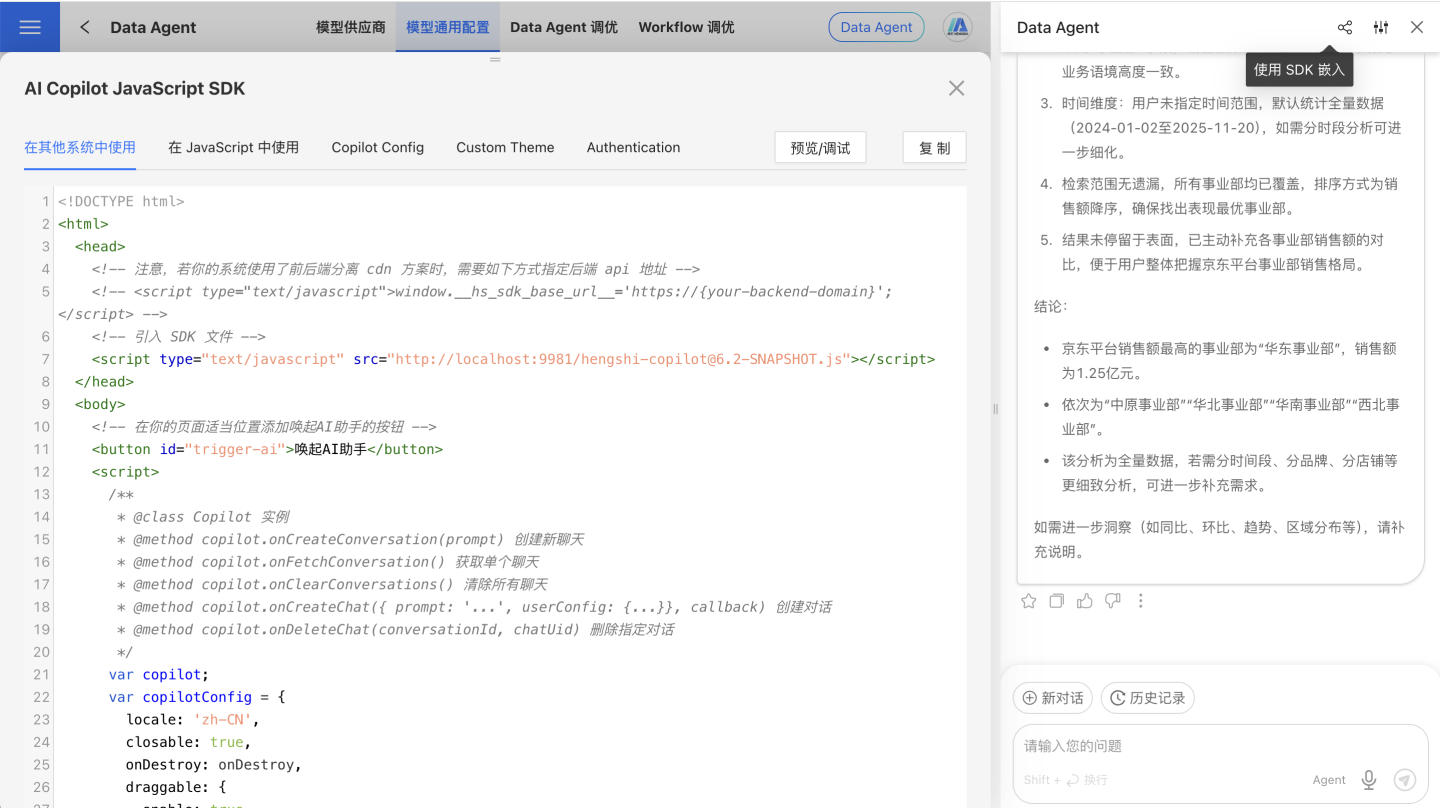The width and height of the screenshot is (1440, 808).
Task: Start a 新对话 conversation
Action: [x=1053, y=698]
